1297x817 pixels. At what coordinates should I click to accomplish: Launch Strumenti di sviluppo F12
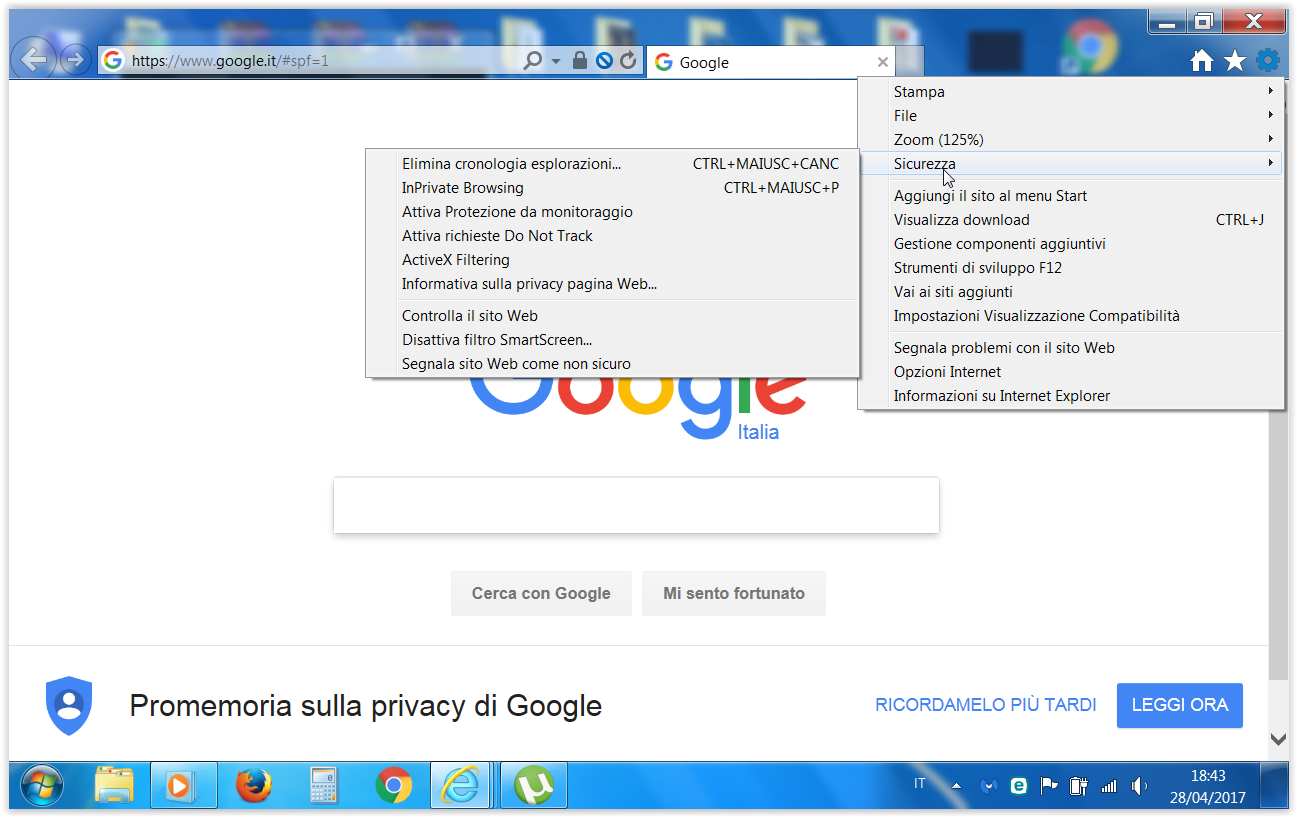pos(1071,267)
